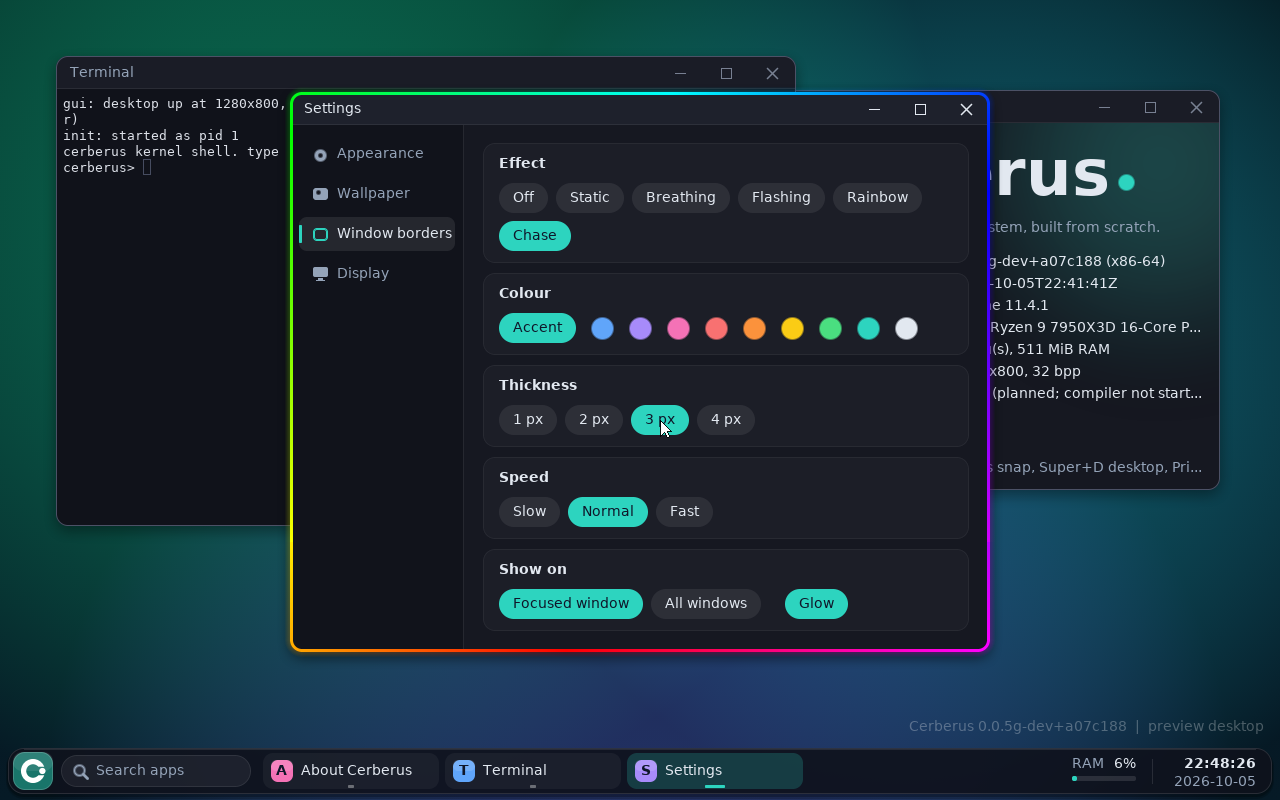
Task: Select the Accent colour option
Action: pos(538,327)
